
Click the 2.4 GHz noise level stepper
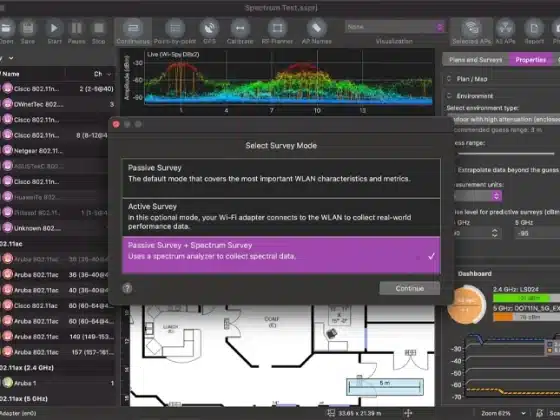495,233
